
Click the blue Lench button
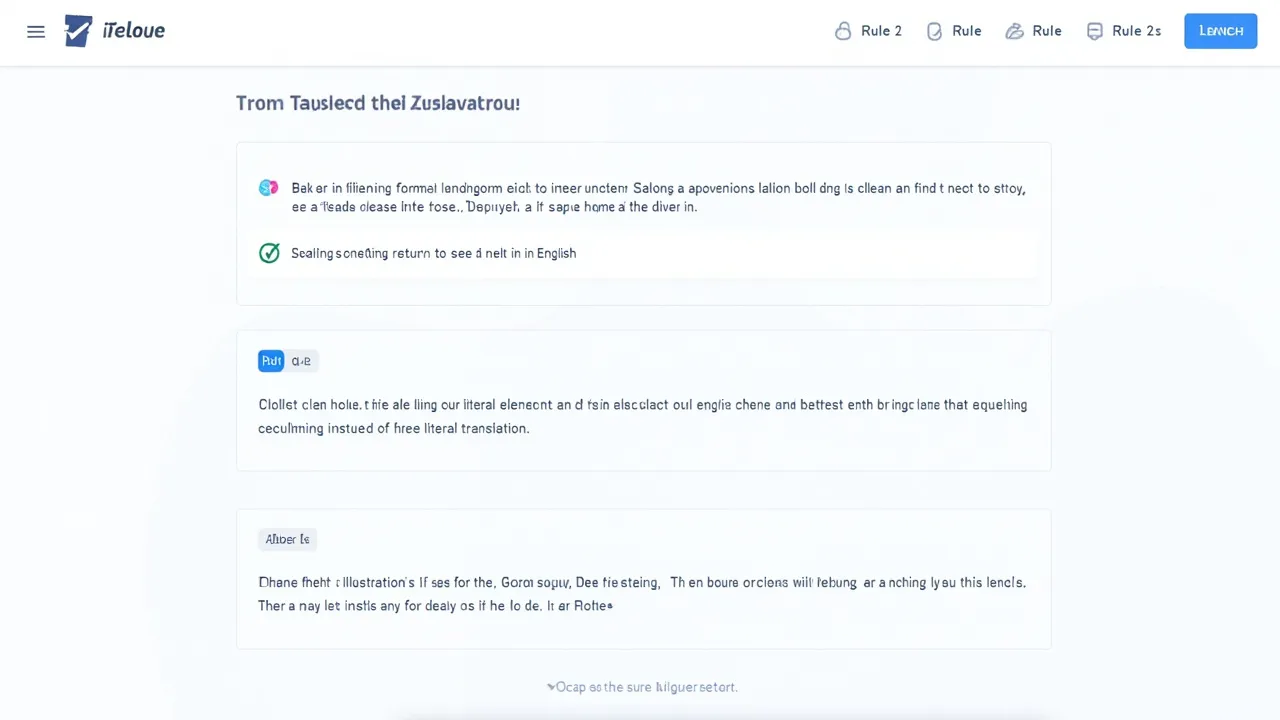point(1220,31)
